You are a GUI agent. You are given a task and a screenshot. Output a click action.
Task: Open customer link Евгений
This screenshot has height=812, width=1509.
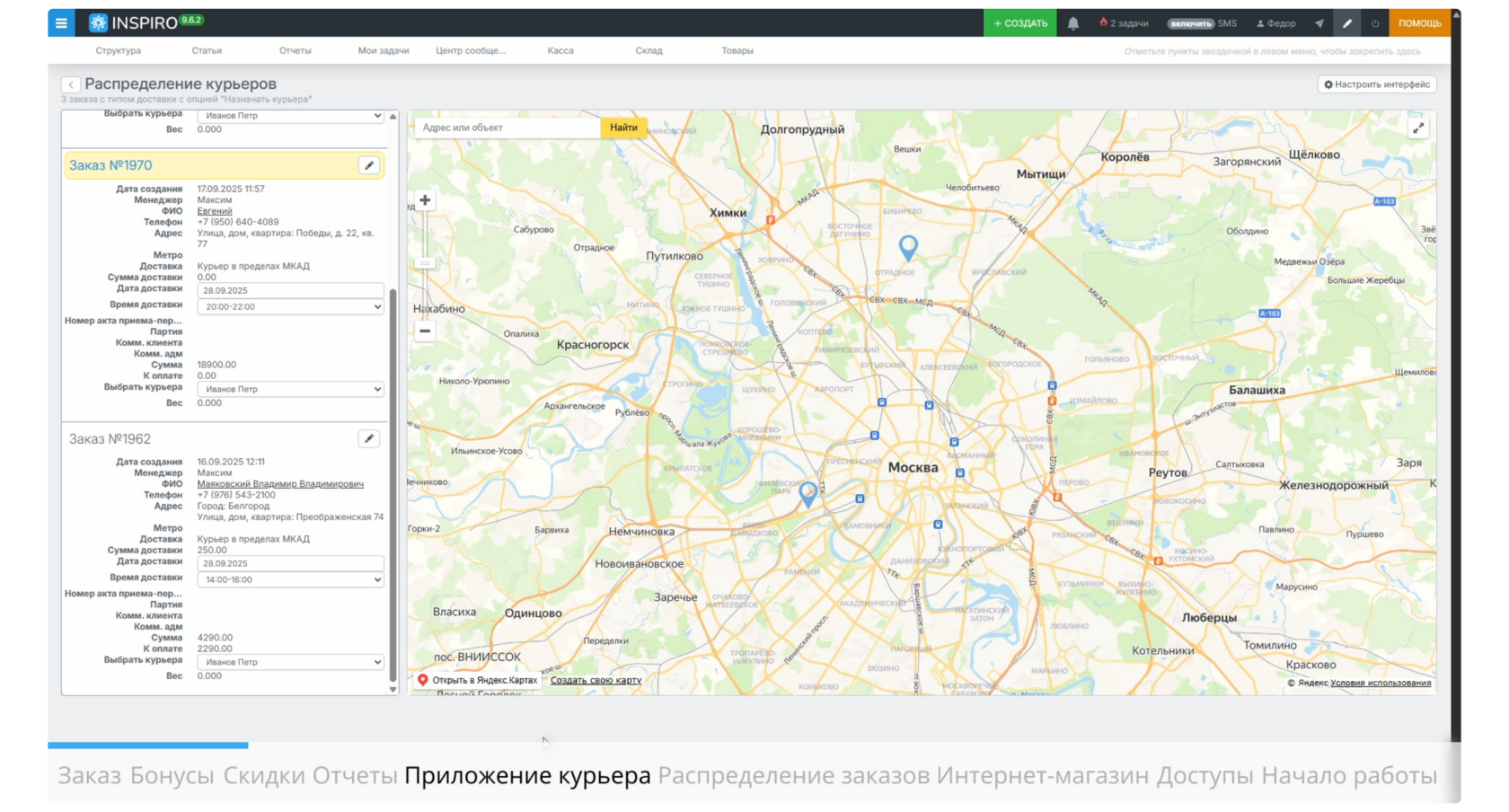point(215,211)
